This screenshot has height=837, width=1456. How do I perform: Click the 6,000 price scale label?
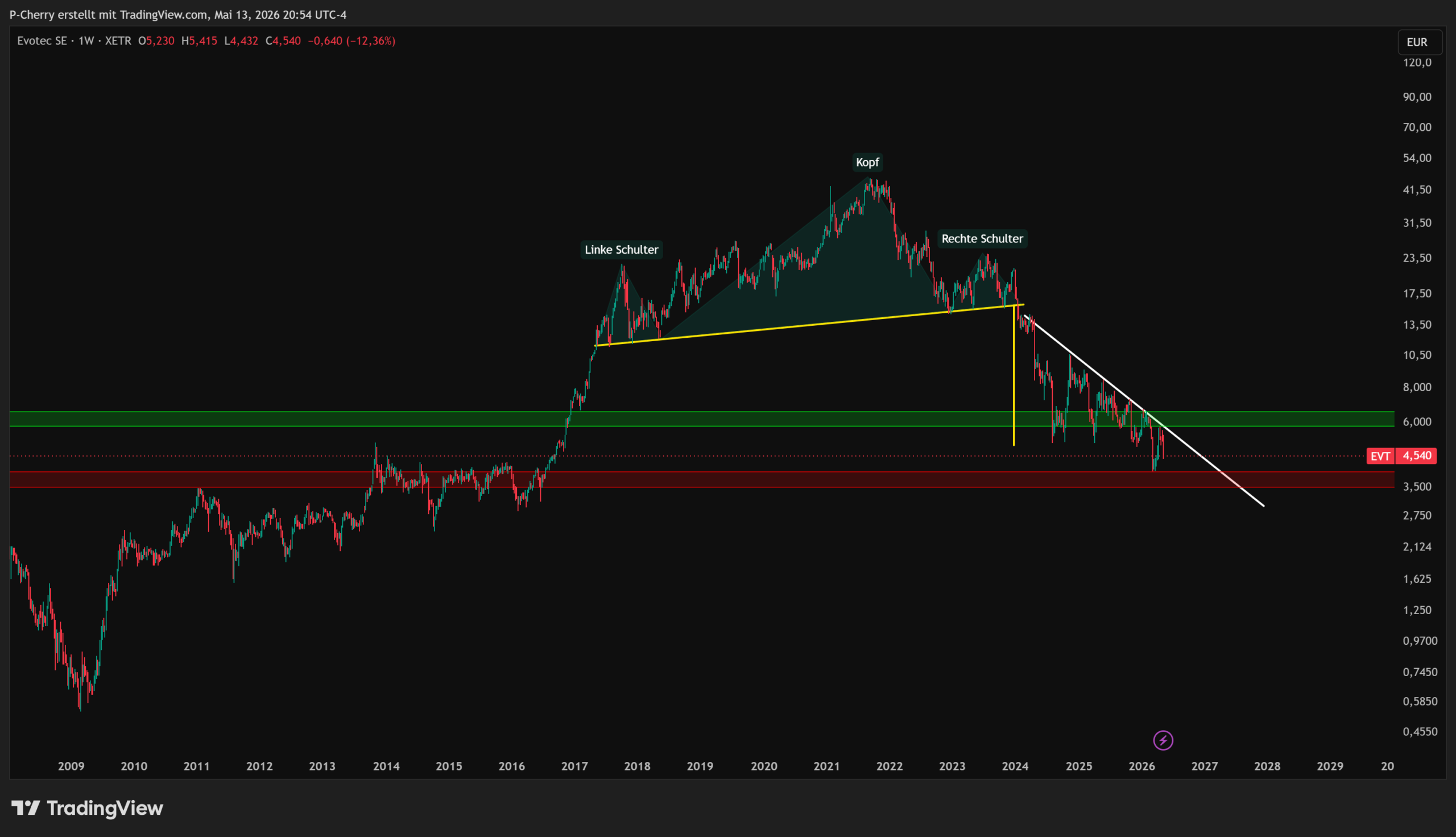click(1417, 421)
